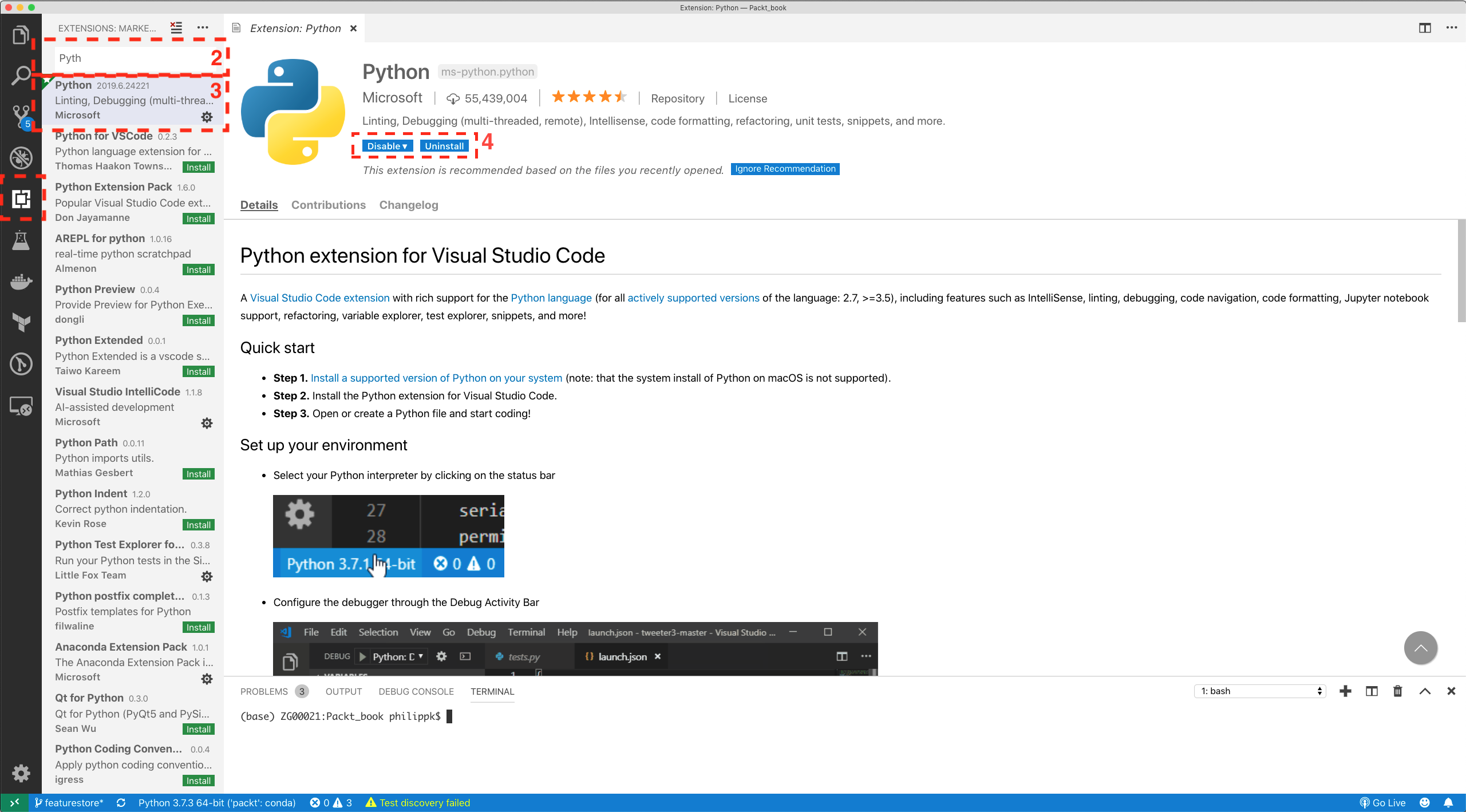Switch to the Contributions tab
The height and width of the screenshot is (812, 1466).
coord(328,205)
